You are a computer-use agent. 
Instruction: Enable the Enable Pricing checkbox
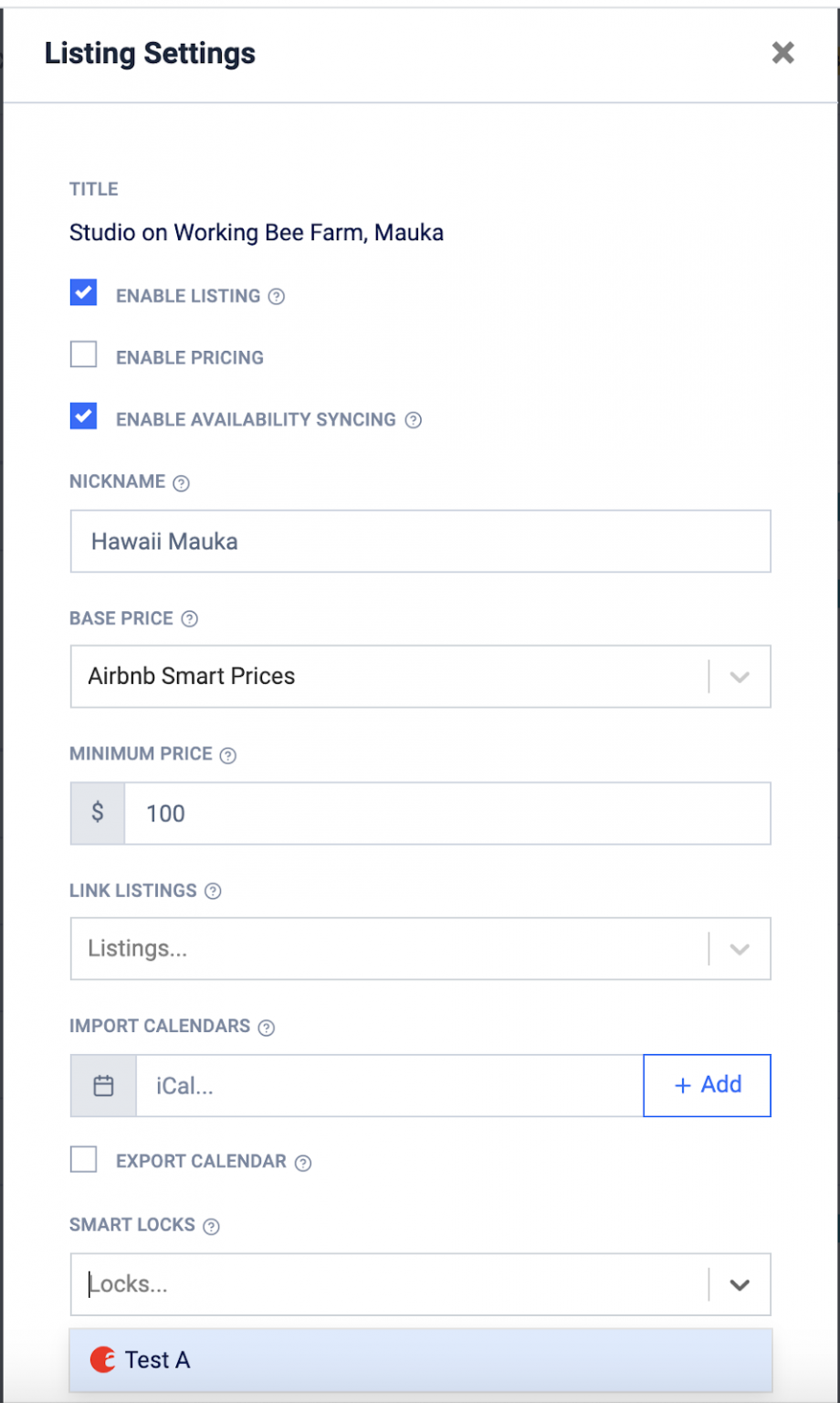tap(83, 353)
